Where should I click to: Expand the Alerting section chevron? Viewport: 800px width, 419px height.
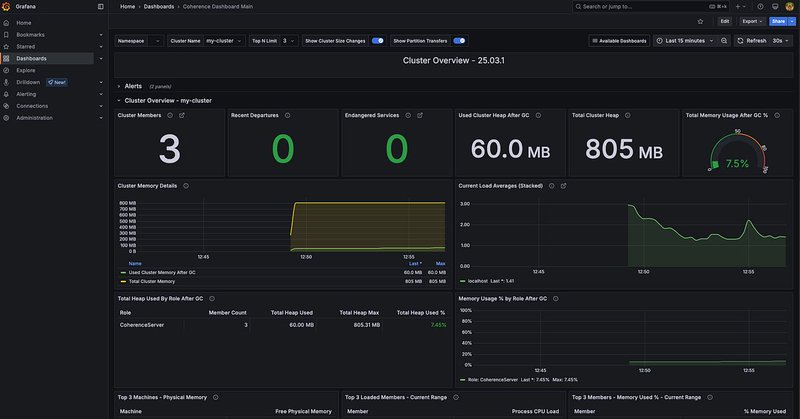point(101,94)
